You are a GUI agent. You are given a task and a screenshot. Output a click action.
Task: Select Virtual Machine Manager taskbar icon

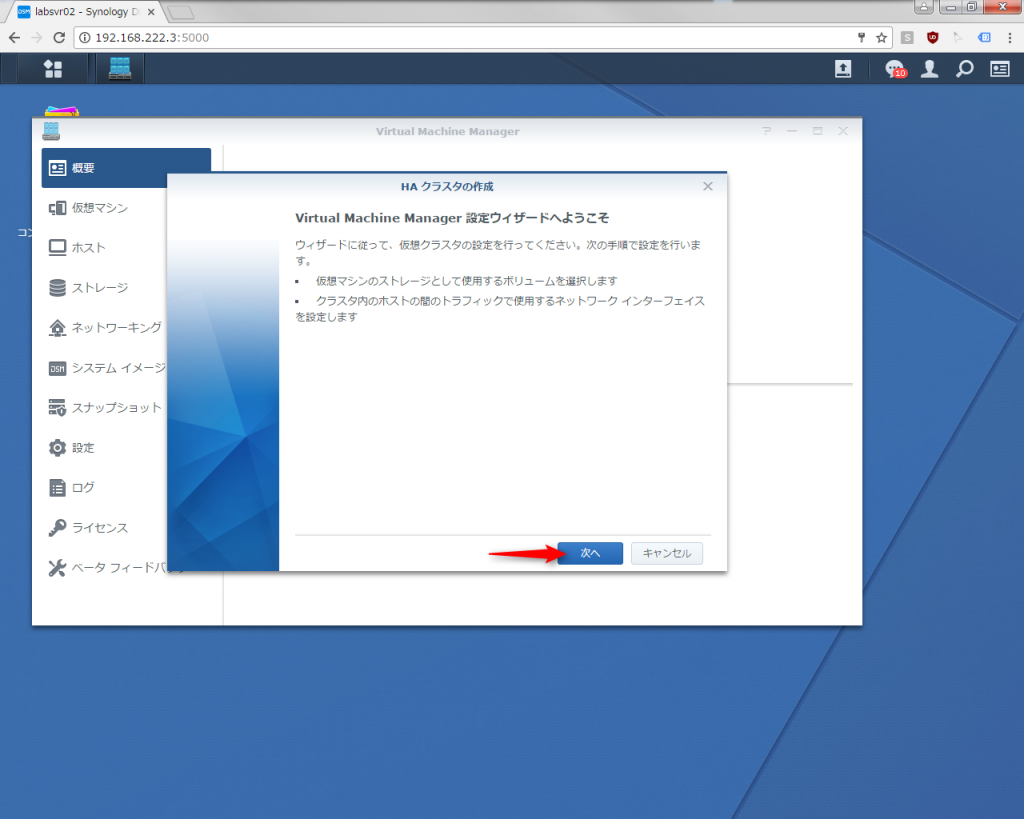(120, 69)
